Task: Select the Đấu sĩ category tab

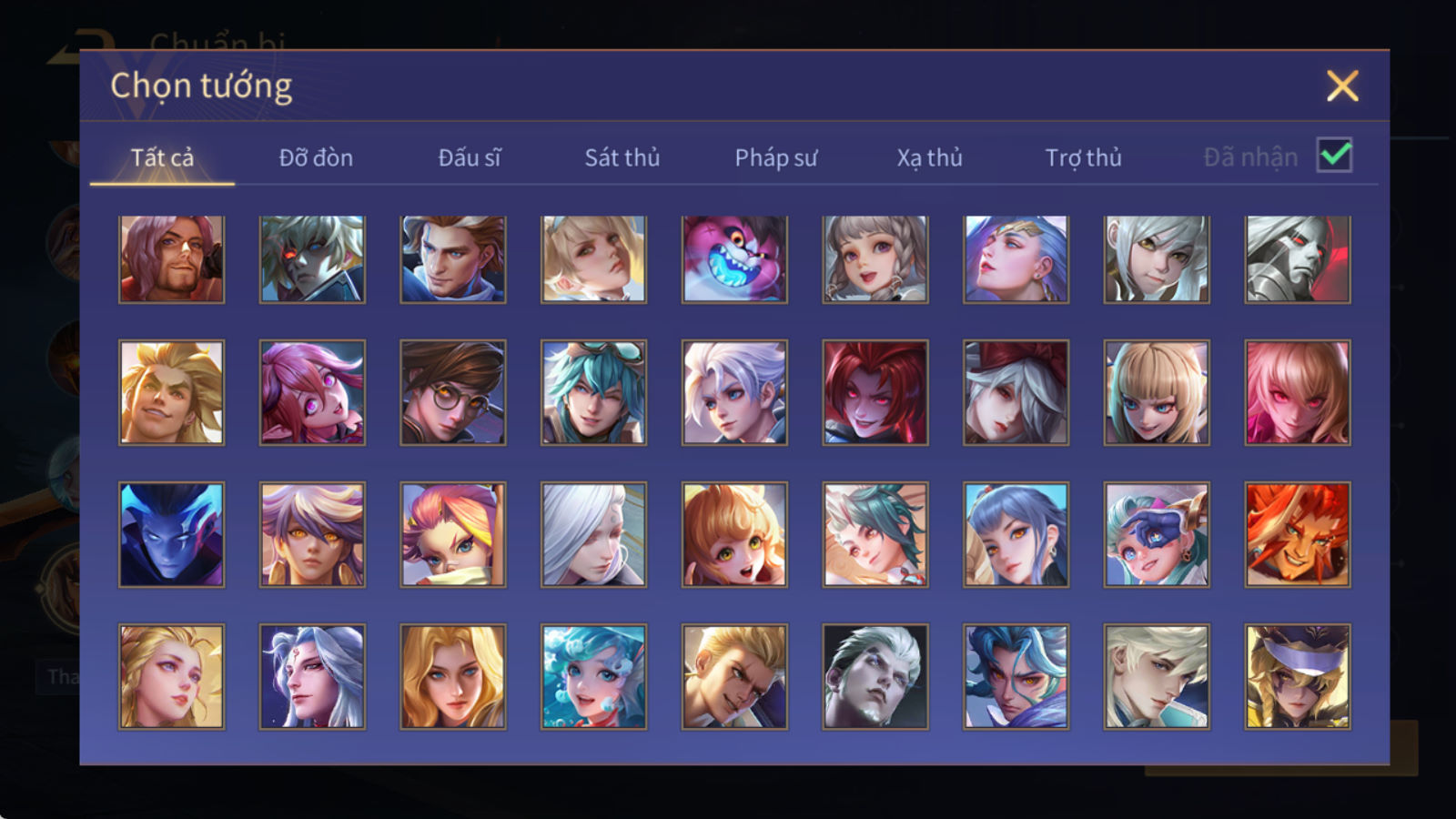Action: [470, 157]
